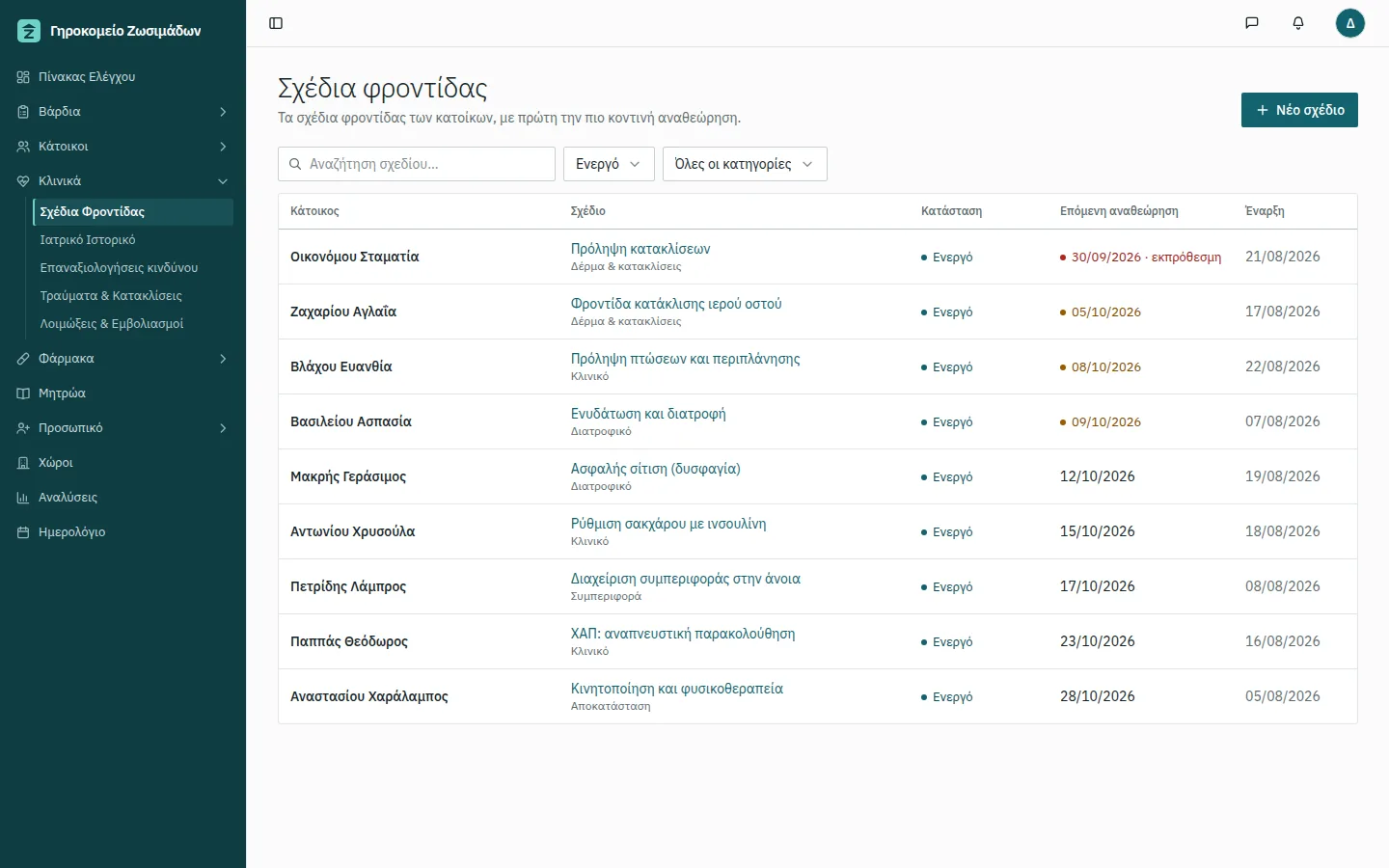Click resident name Μακρής Γεράσιμος

[x=348, y=476]
